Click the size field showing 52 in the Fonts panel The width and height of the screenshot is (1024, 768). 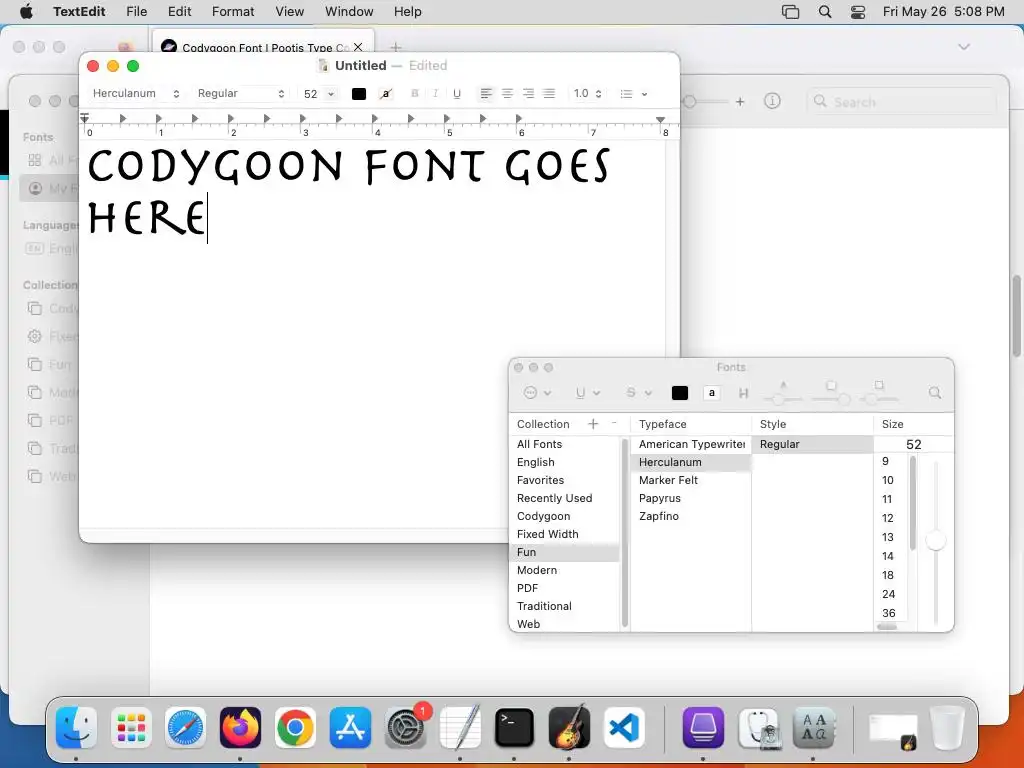click(913, 445)
